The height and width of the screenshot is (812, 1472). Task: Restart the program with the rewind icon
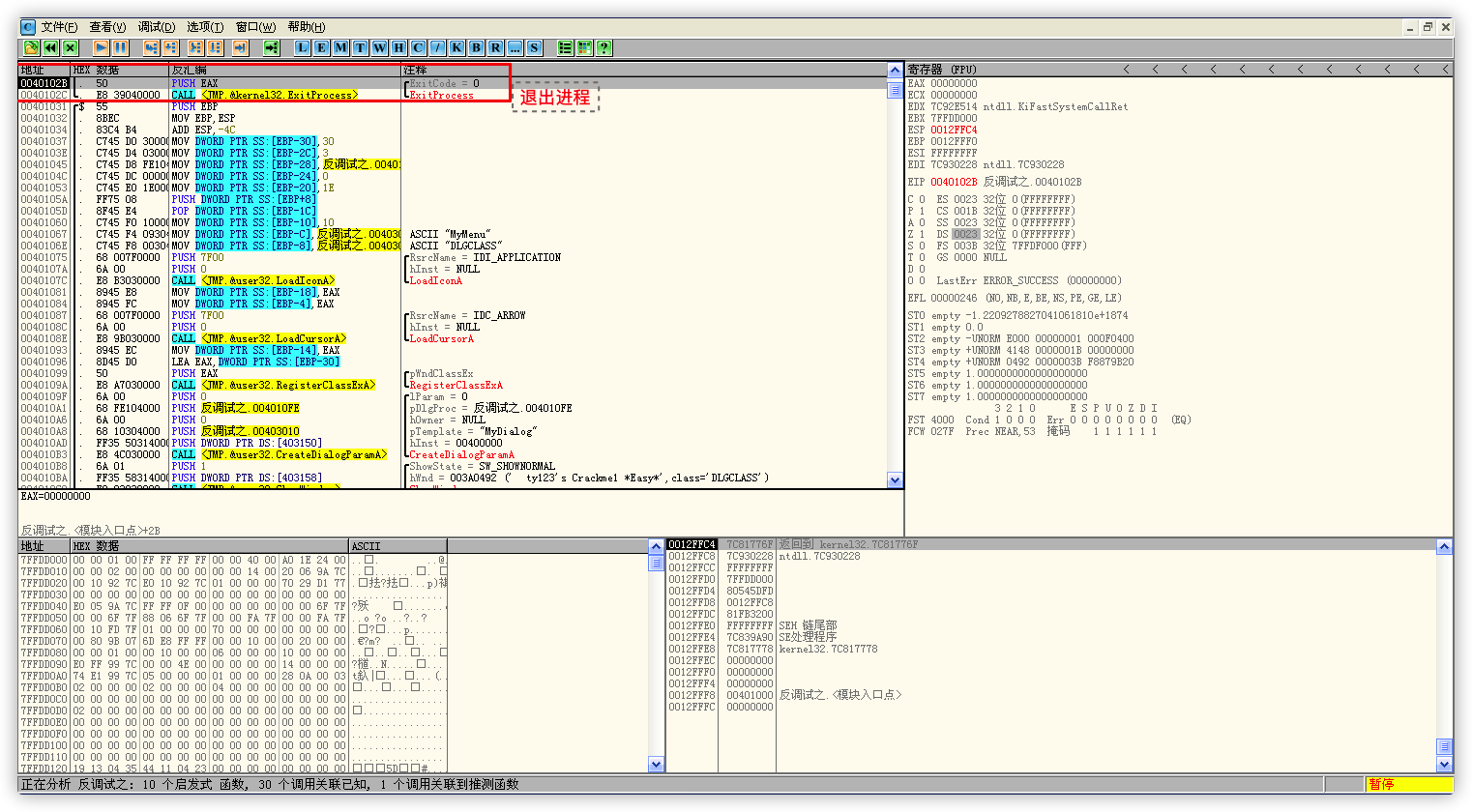coord(50,47)
